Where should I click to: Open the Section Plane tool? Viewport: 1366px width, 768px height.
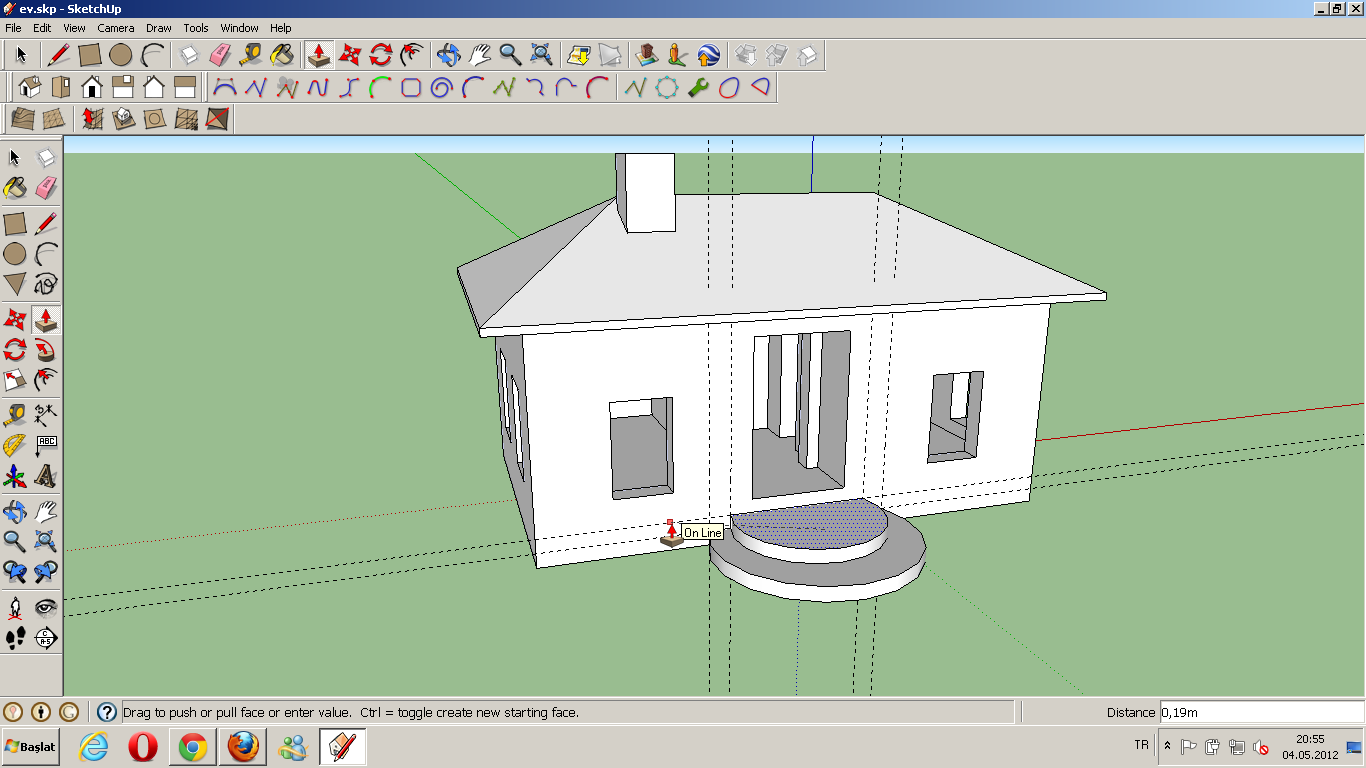45,638
